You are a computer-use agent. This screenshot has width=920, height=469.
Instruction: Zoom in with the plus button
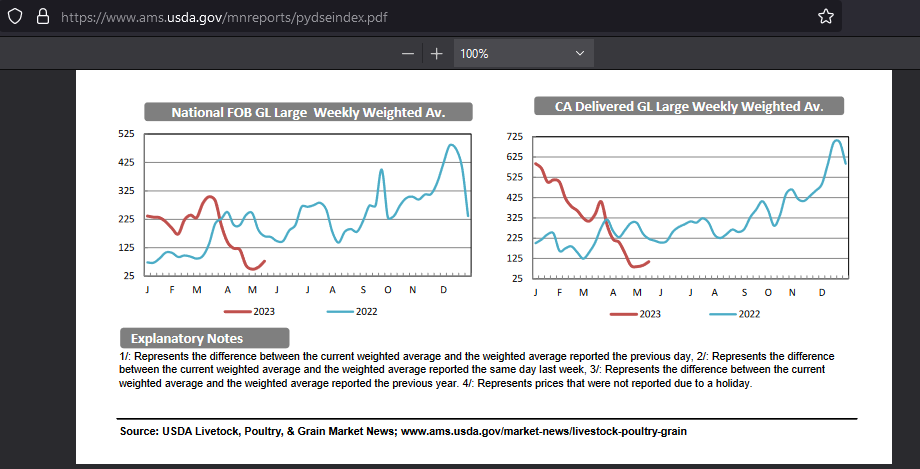436,54
